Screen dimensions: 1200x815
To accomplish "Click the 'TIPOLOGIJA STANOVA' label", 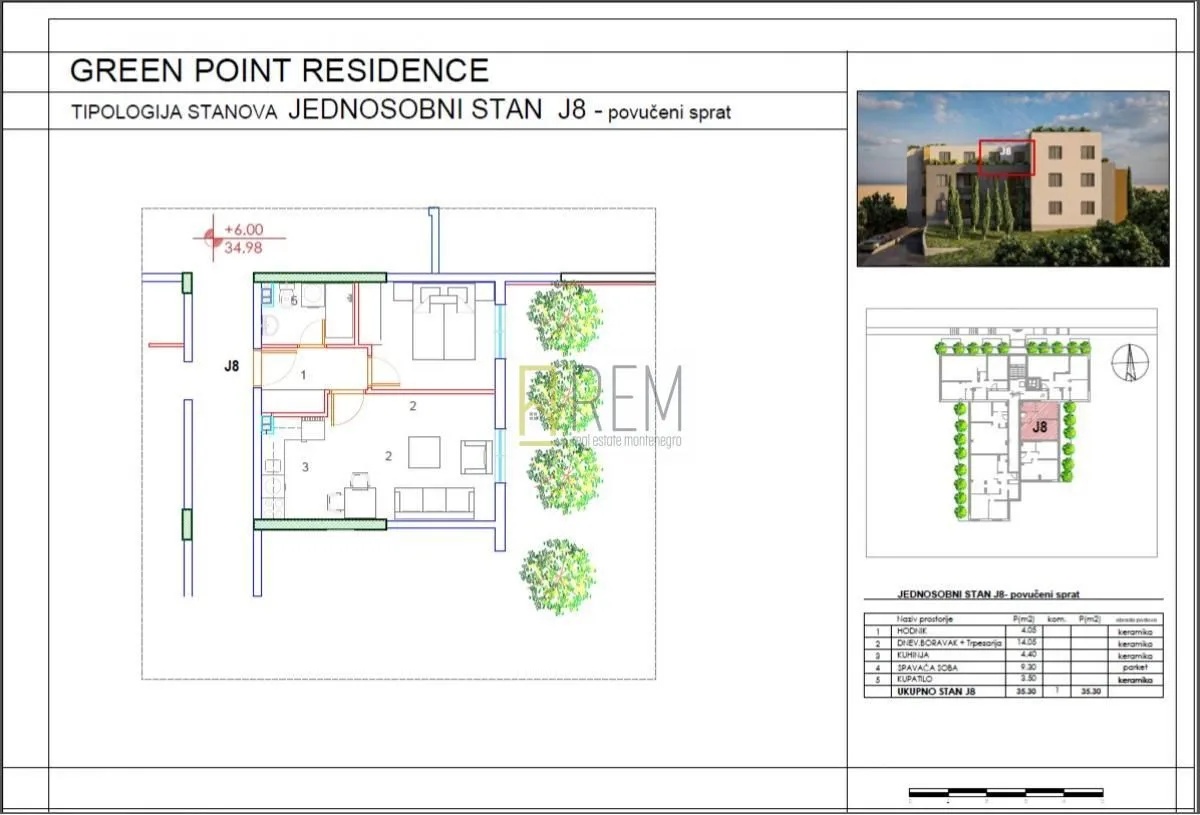I will click(x=173, y=112).
